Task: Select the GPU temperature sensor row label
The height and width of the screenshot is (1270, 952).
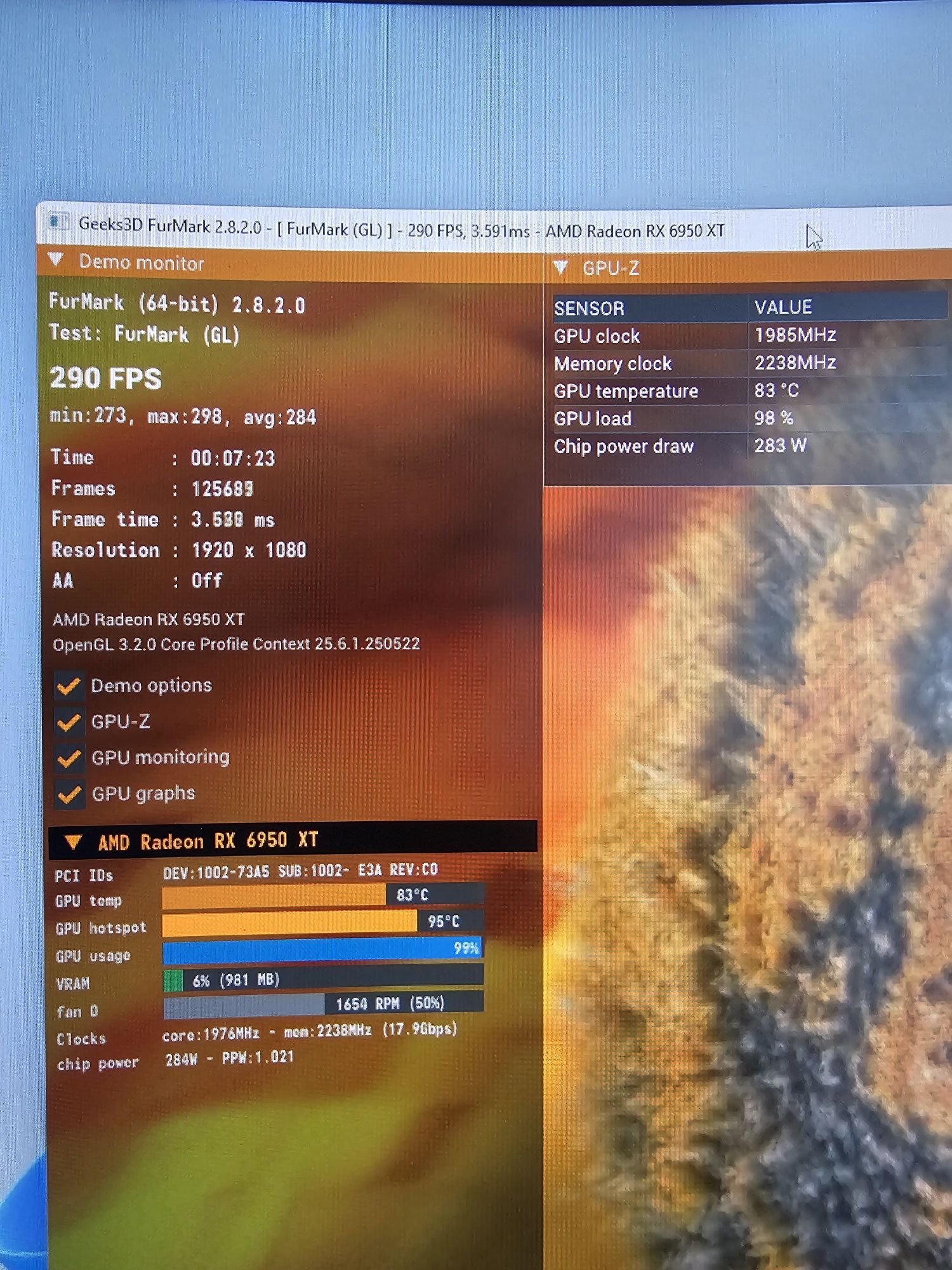Action: coord(626,391)
